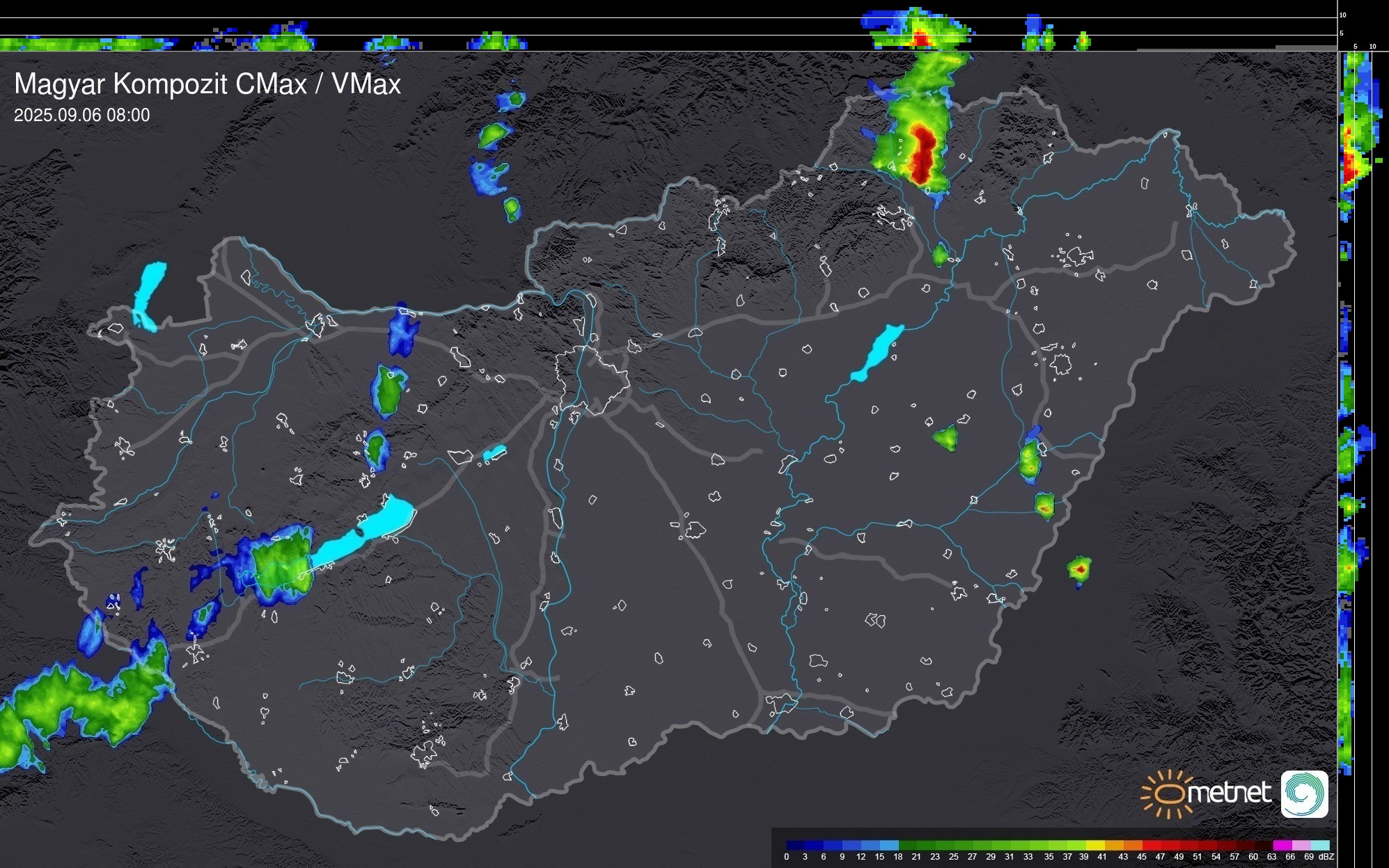Click the red echo in top vertical cross-section

922,40
